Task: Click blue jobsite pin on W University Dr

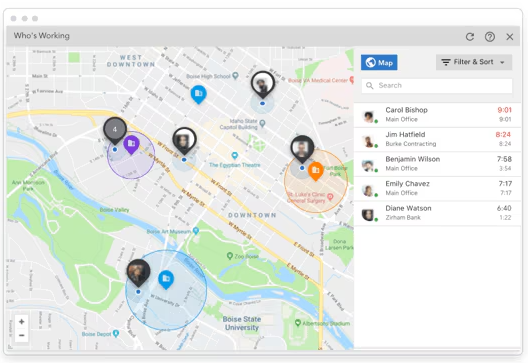Action: (x=166, y=279)
